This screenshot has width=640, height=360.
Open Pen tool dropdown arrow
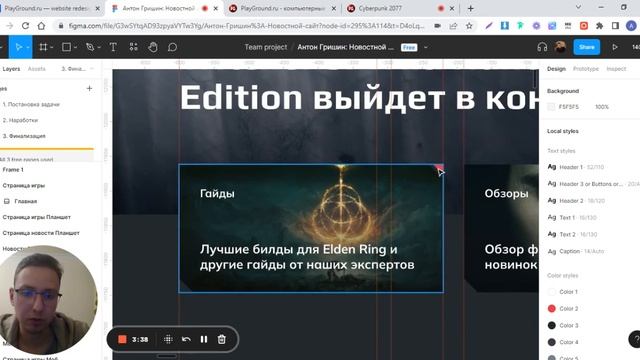[x=99, y=48]
